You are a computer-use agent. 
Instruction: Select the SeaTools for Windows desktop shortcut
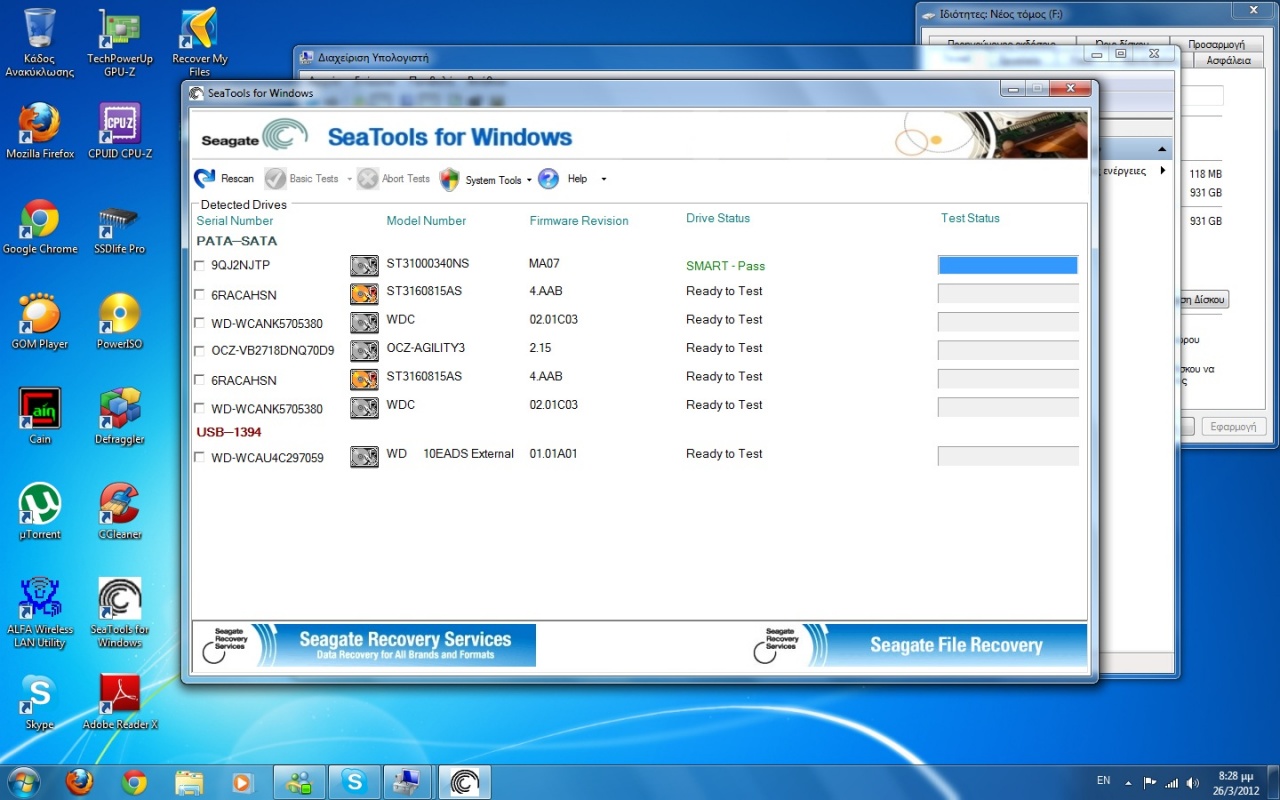tap(120, 613)
